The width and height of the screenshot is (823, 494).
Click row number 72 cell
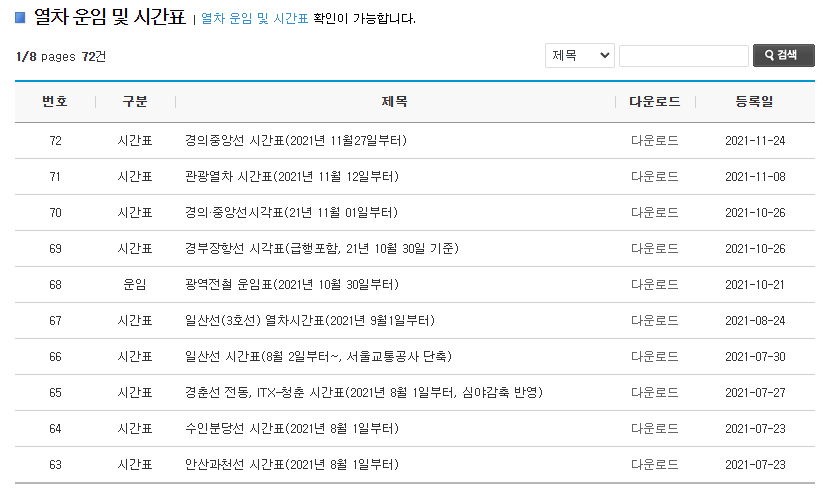pos(55,141)
